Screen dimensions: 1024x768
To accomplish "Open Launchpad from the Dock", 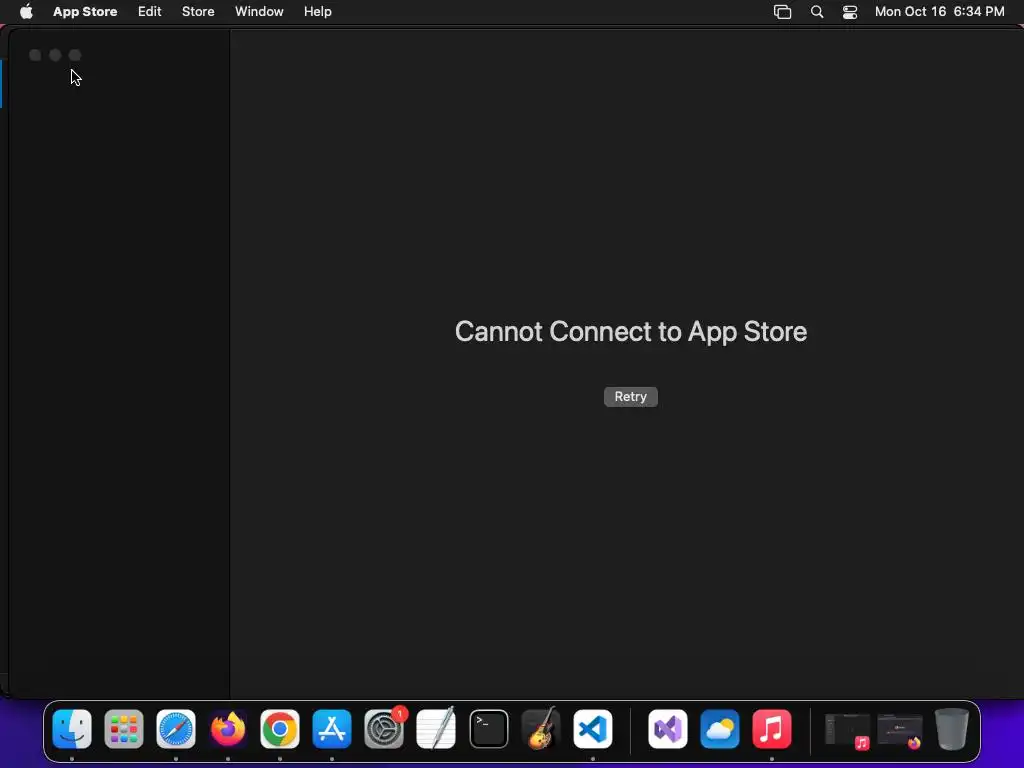I will [123, 729].
